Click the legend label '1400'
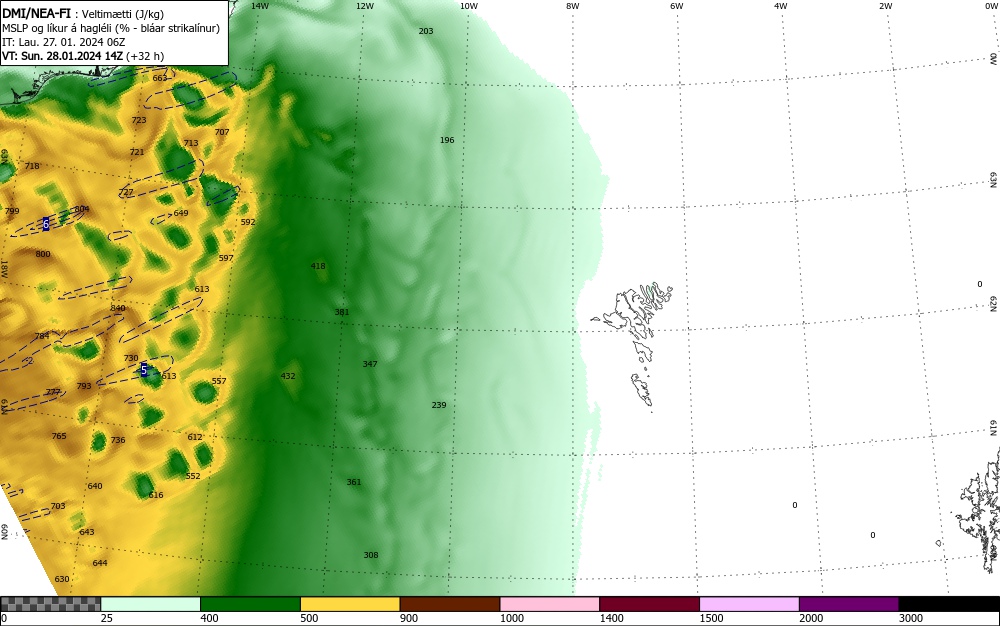This screenshot has height=626, width=1000. pyautogui.click(x=612, y=618)
